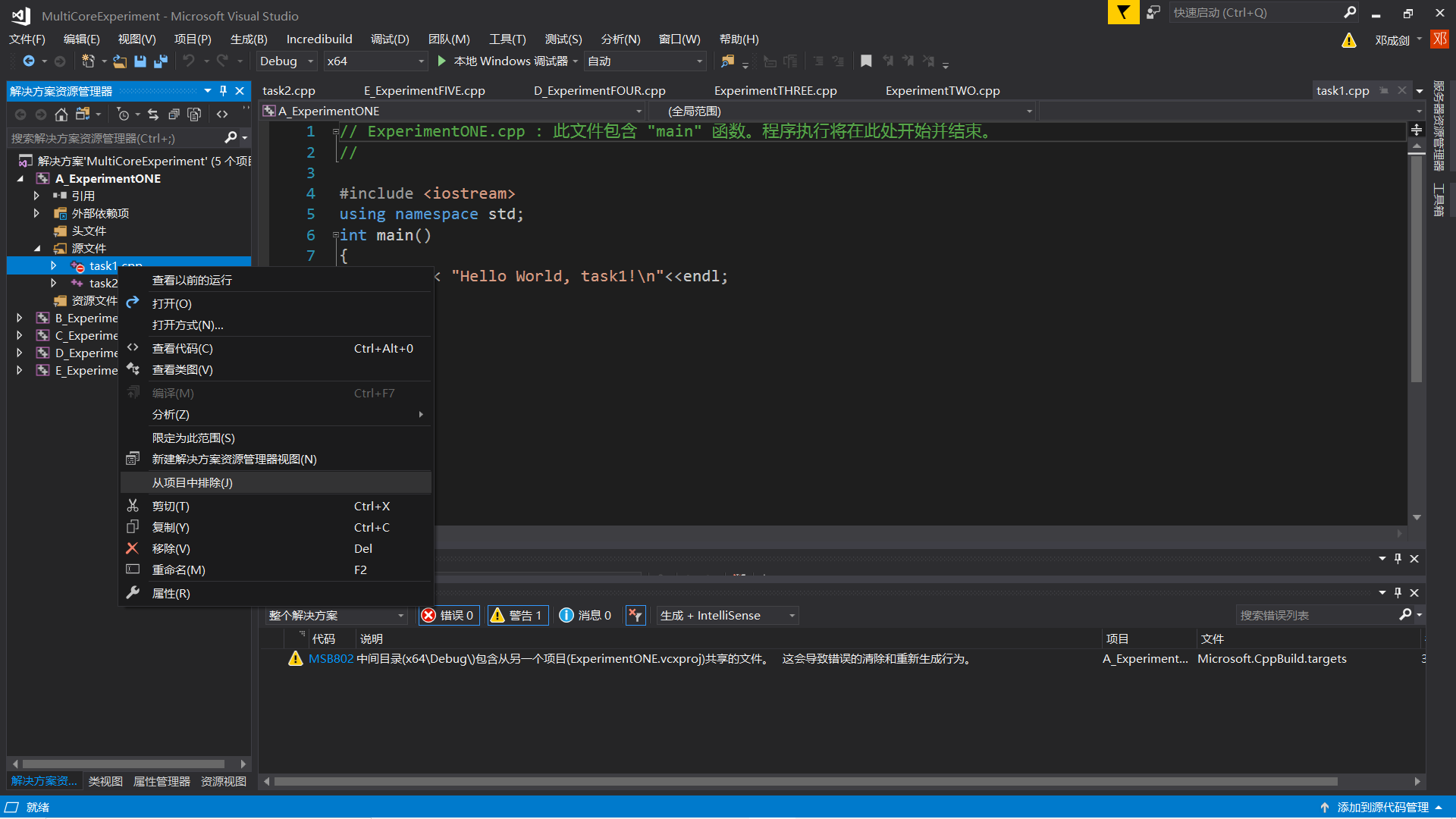Switch to the 类视图 bottom tab
The height and width of the screenshot is (819, 1456).
pyautogui.click(x=105, y=781)
